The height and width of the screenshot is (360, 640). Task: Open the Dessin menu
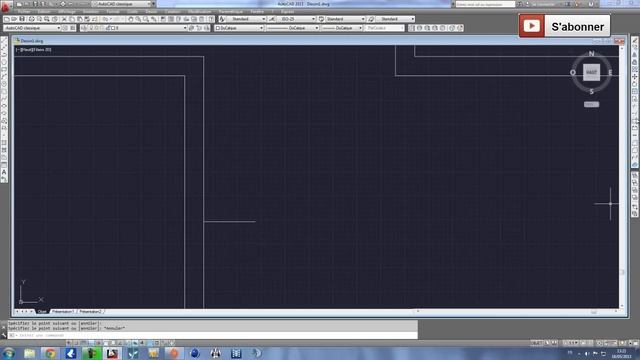tap(151, 11)
